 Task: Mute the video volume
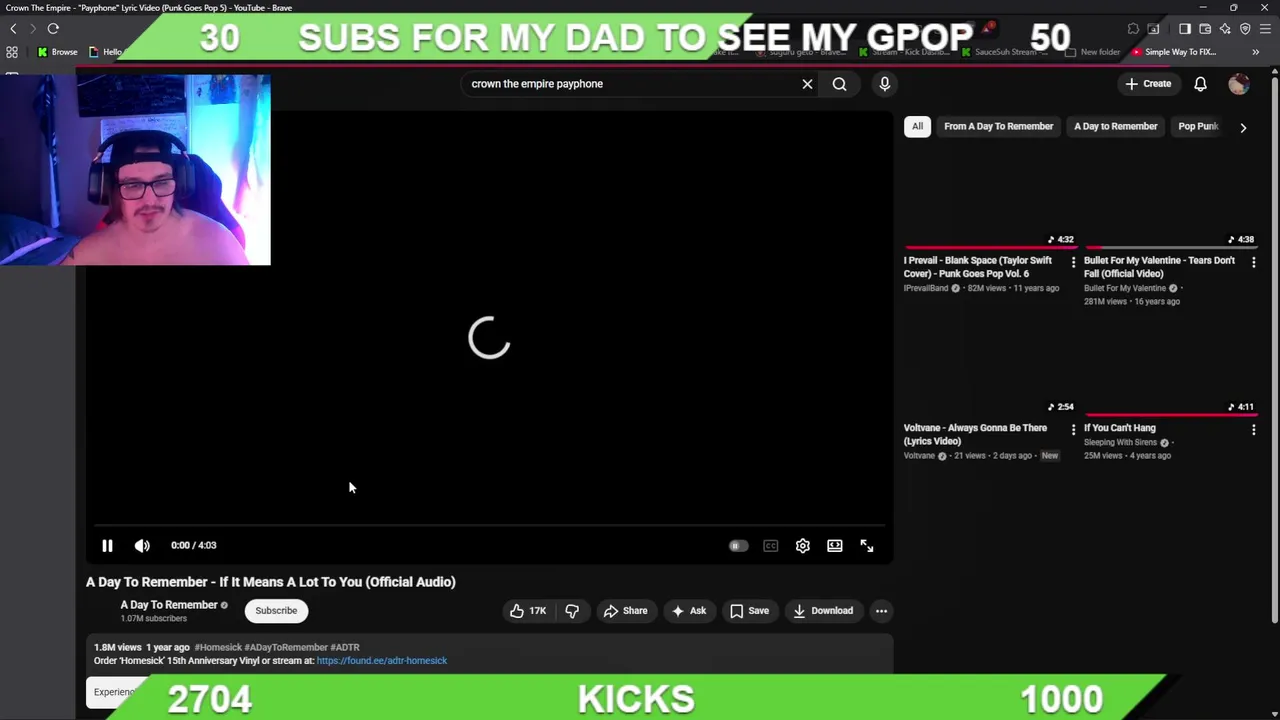coord(142,545)
